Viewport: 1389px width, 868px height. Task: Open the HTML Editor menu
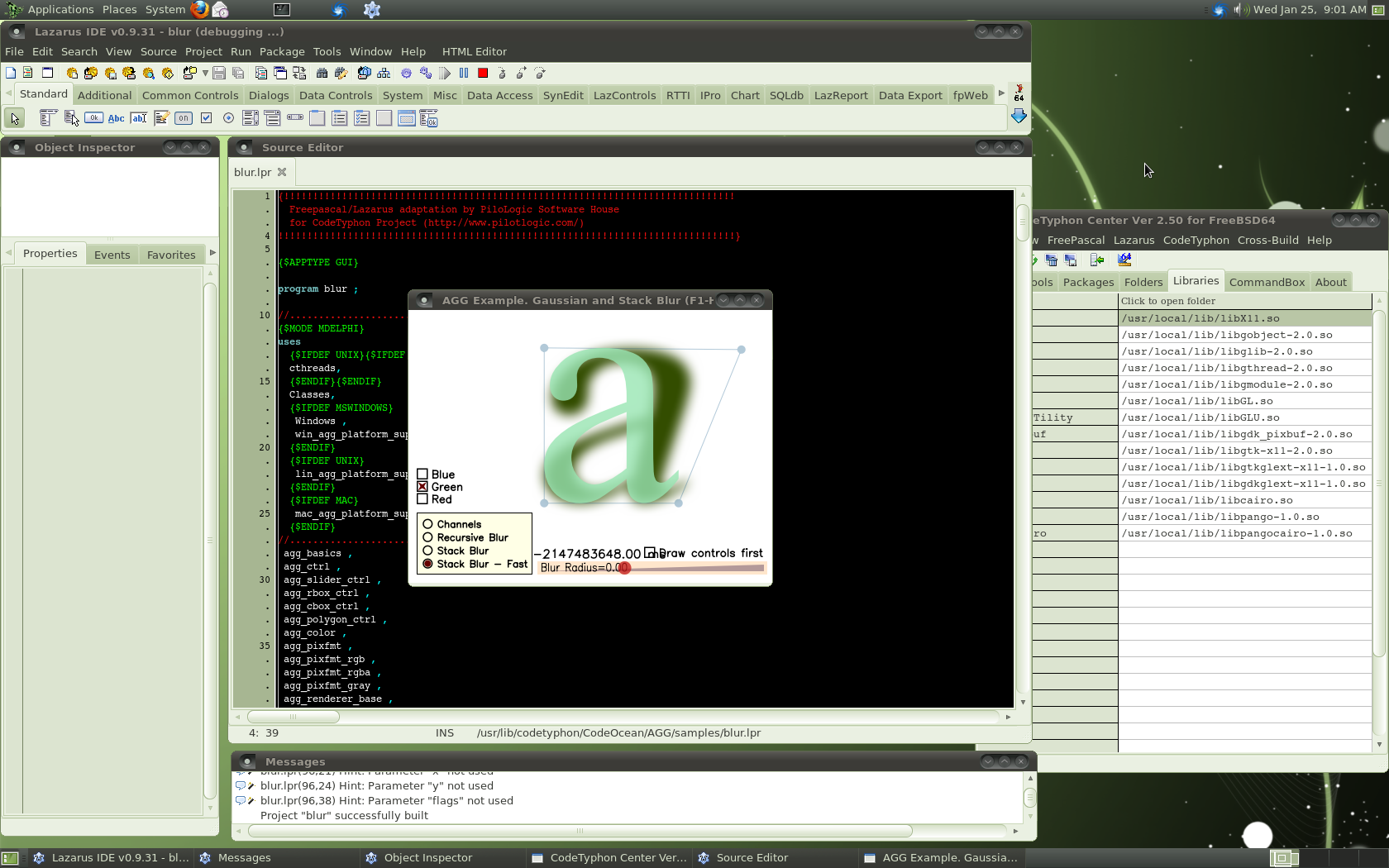coord(474,51)
